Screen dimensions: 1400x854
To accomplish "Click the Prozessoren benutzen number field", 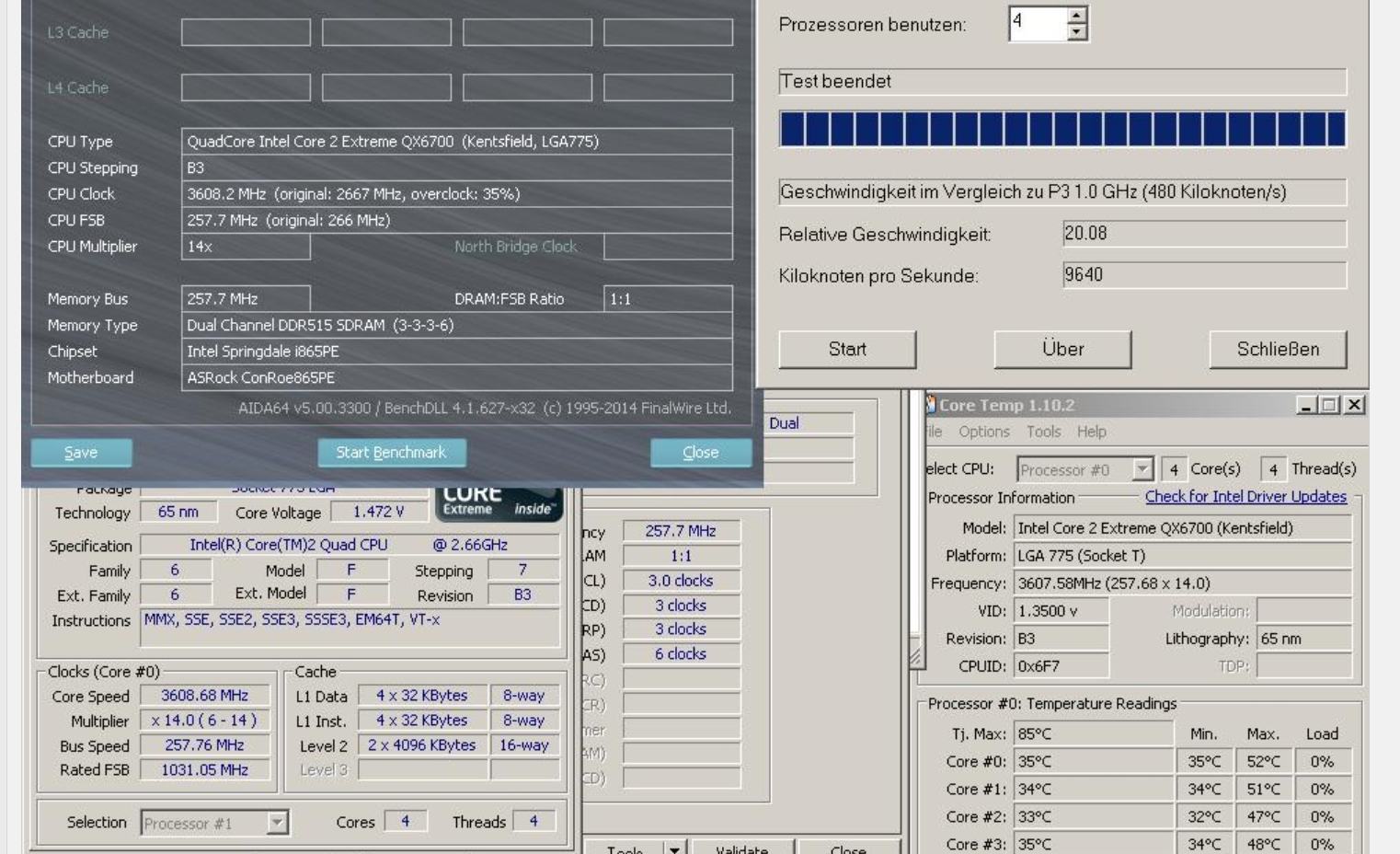I will click(1039, 24).
